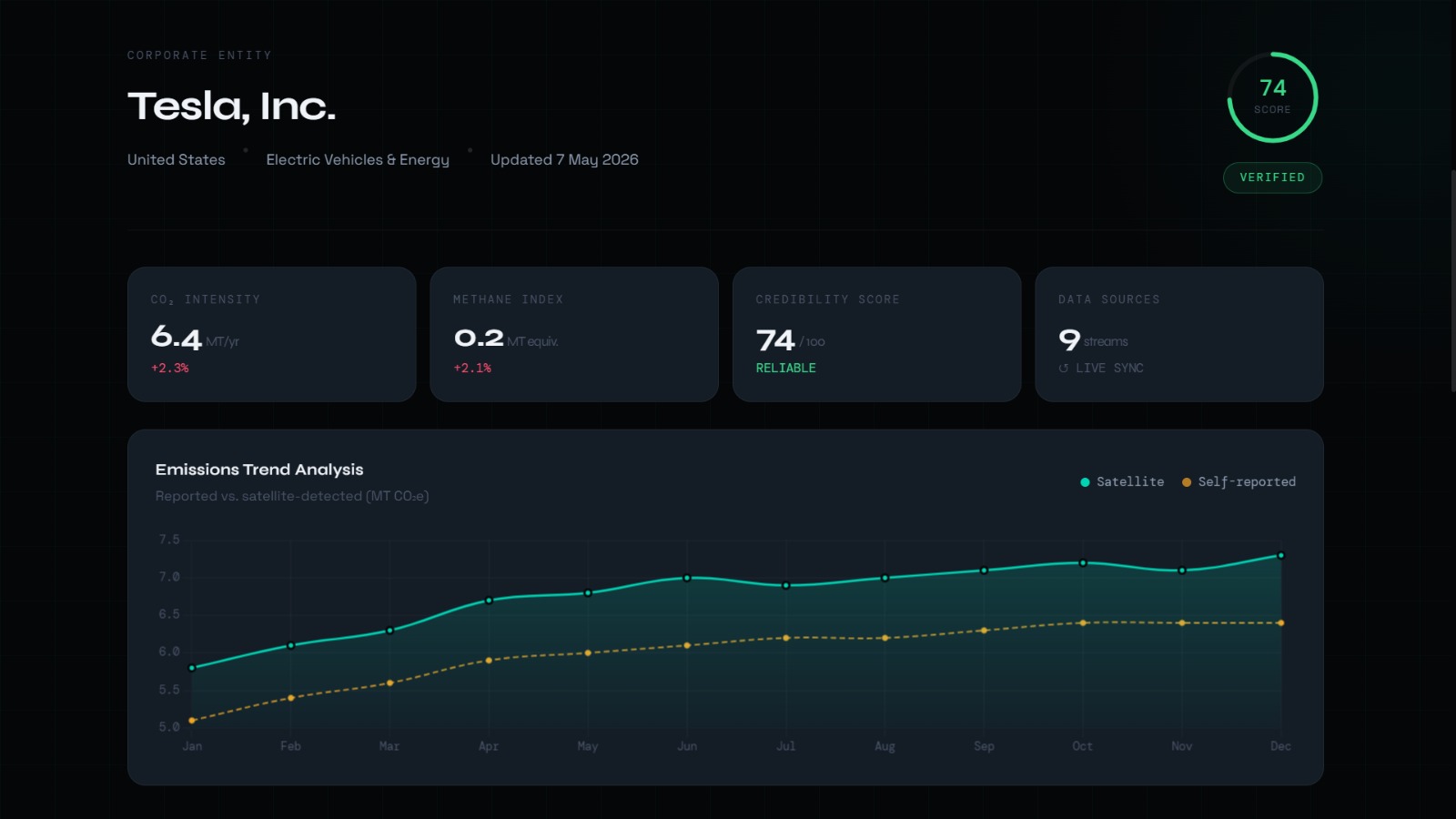Select the Electric Vehicles & Energy label
The height and width of the screenshot is (819, 1456).
(358, 159)
